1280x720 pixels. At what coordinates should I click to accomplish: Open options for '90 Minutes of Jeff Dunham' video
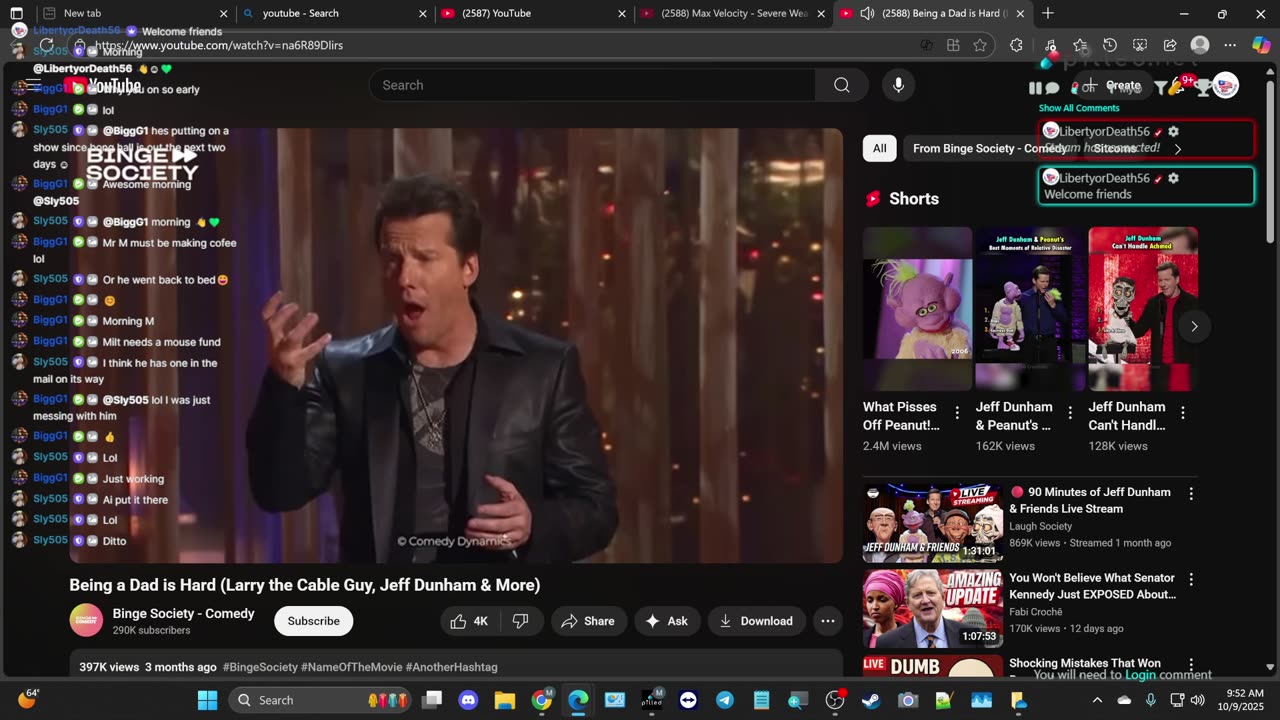(1191, 493)
